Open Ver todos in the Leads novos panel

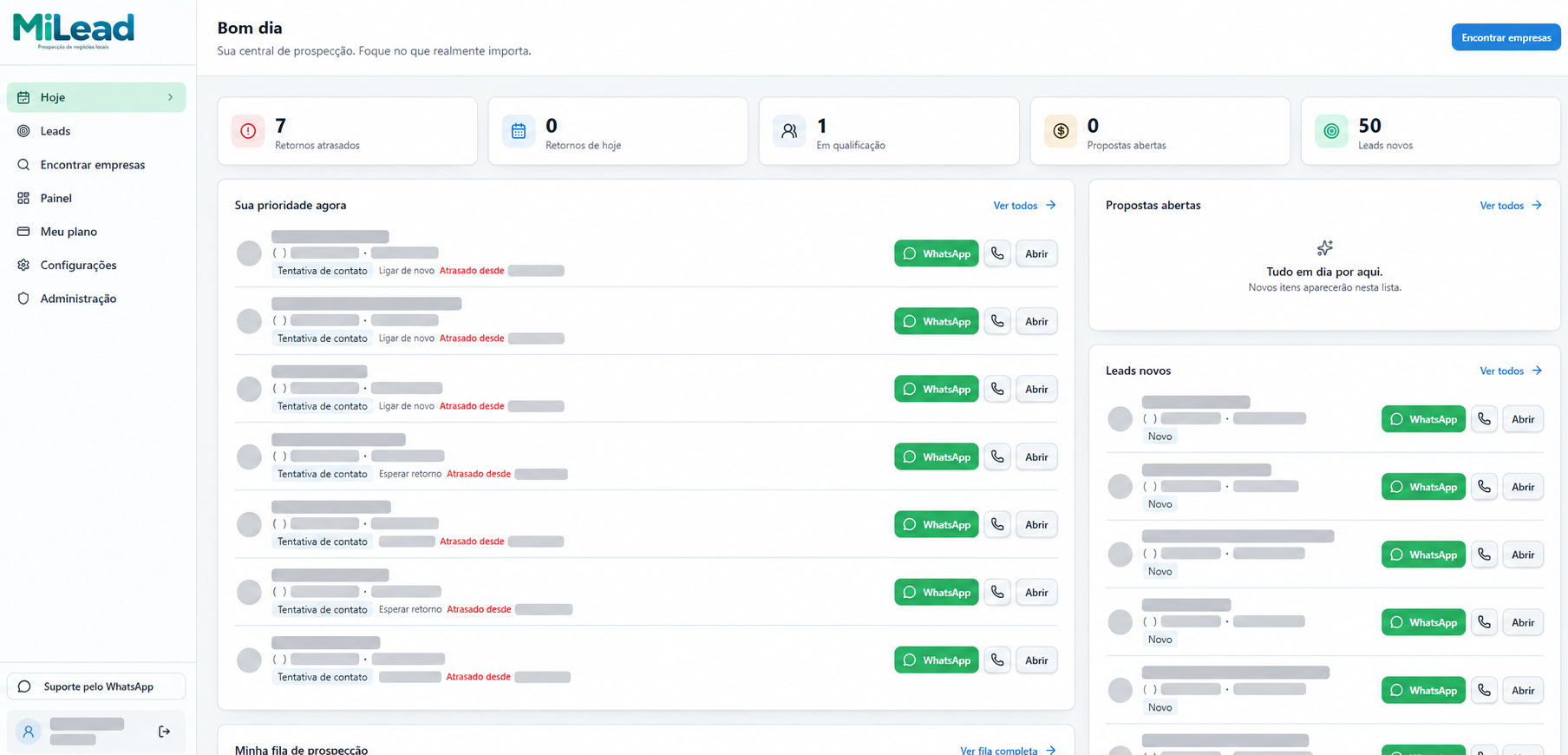pos(1511,371)
